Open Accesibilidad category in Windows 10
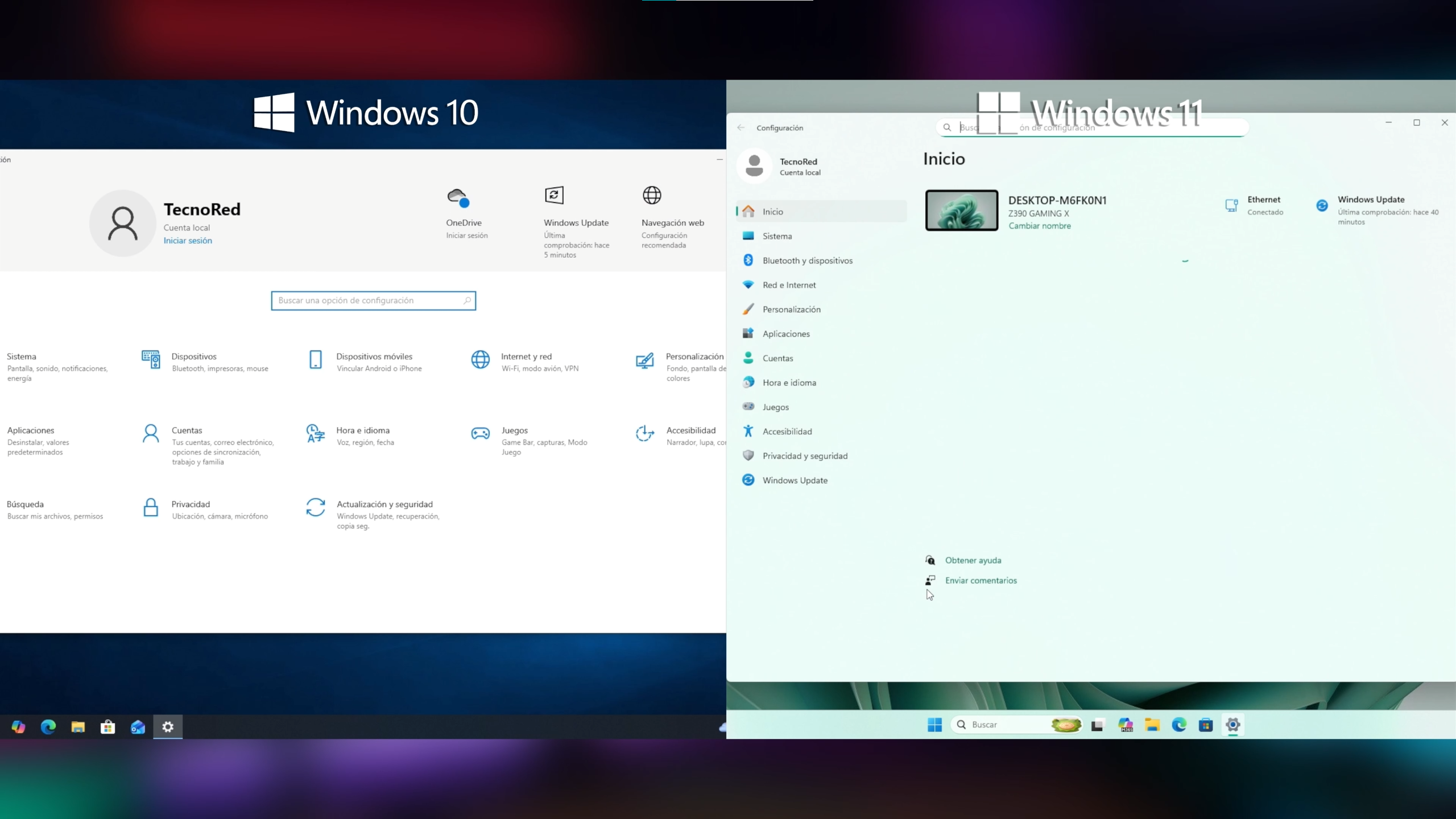 point(681,436)
